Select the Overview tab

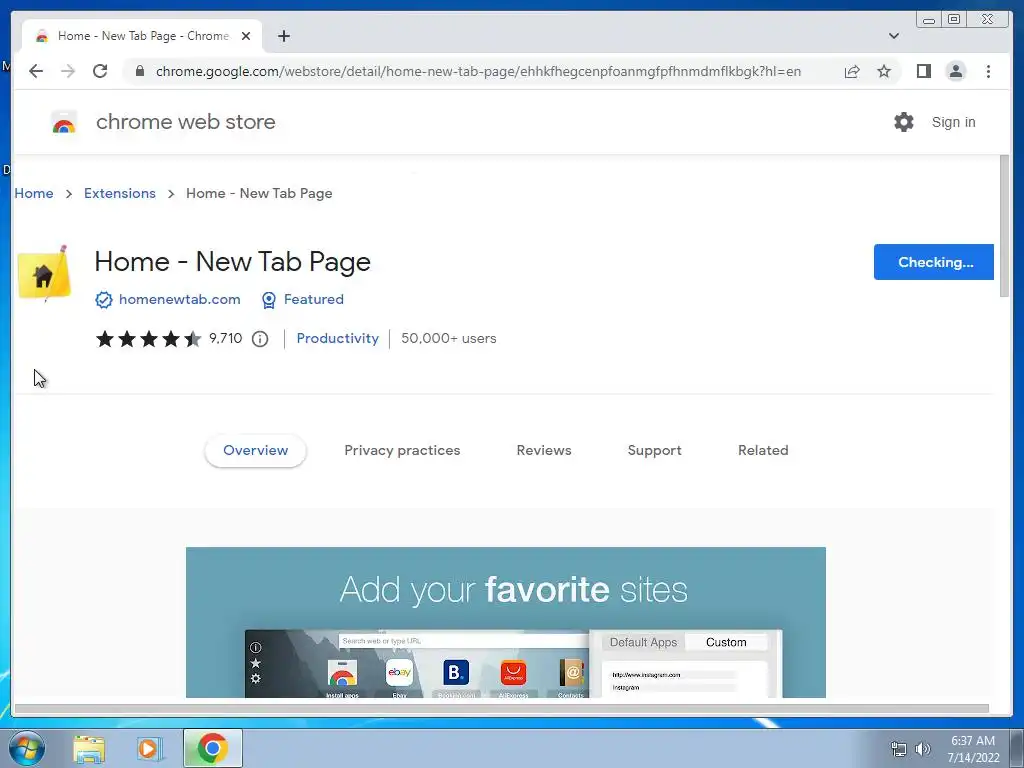[x=255, y=451]
